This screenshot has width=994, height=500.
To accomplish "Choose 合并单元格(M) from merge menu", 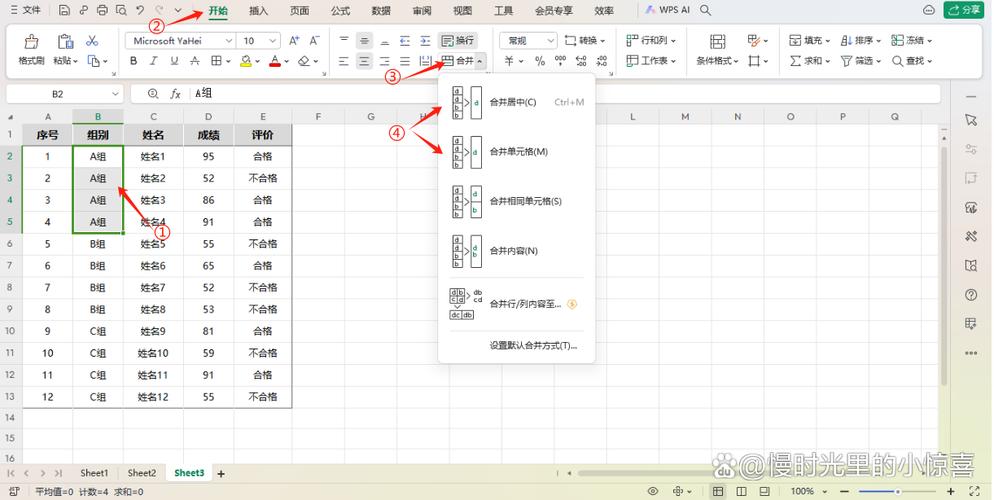I will tap(517, 152).
